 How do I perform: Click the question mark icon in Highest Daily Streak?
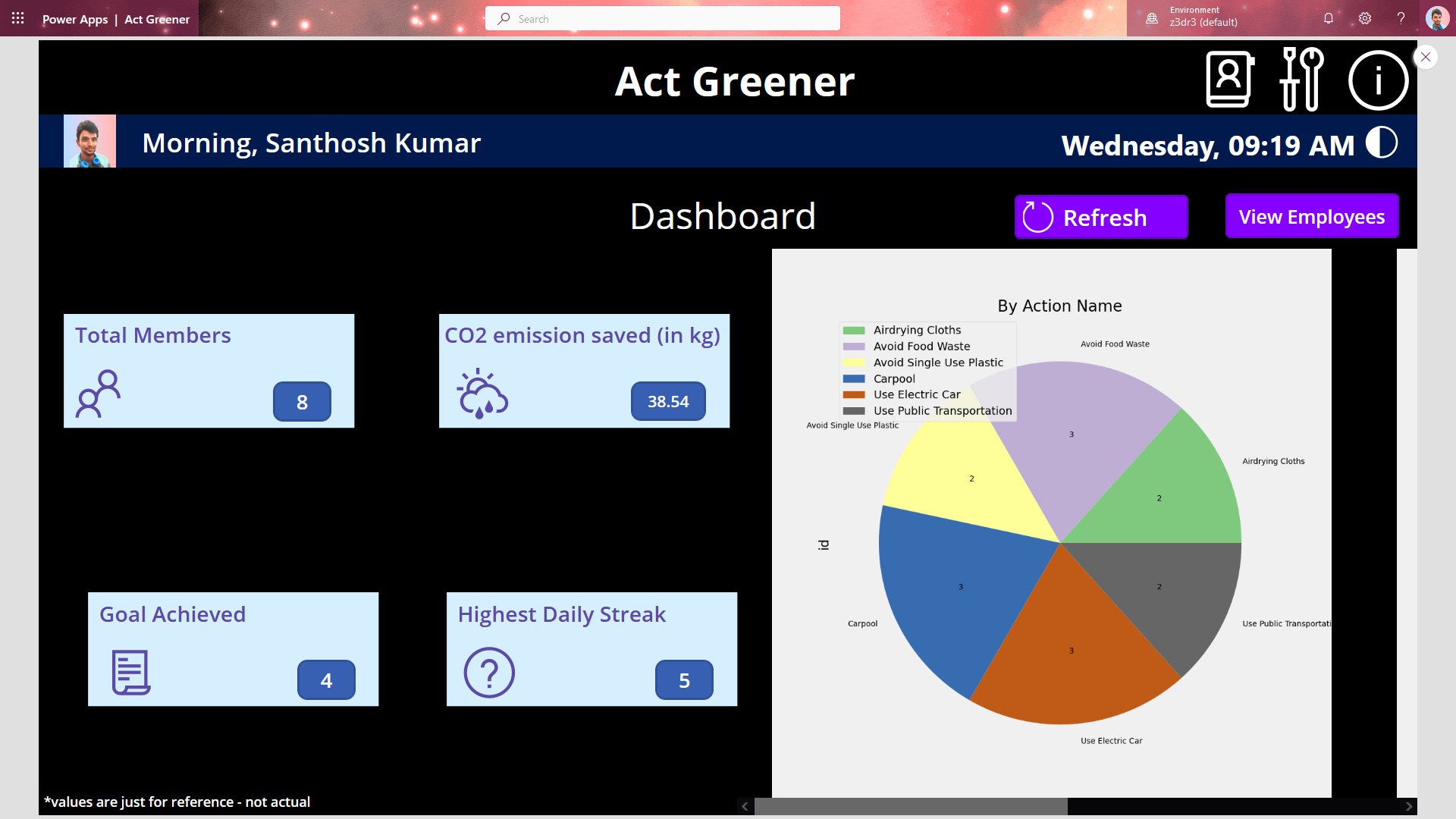tap(489, 673)
